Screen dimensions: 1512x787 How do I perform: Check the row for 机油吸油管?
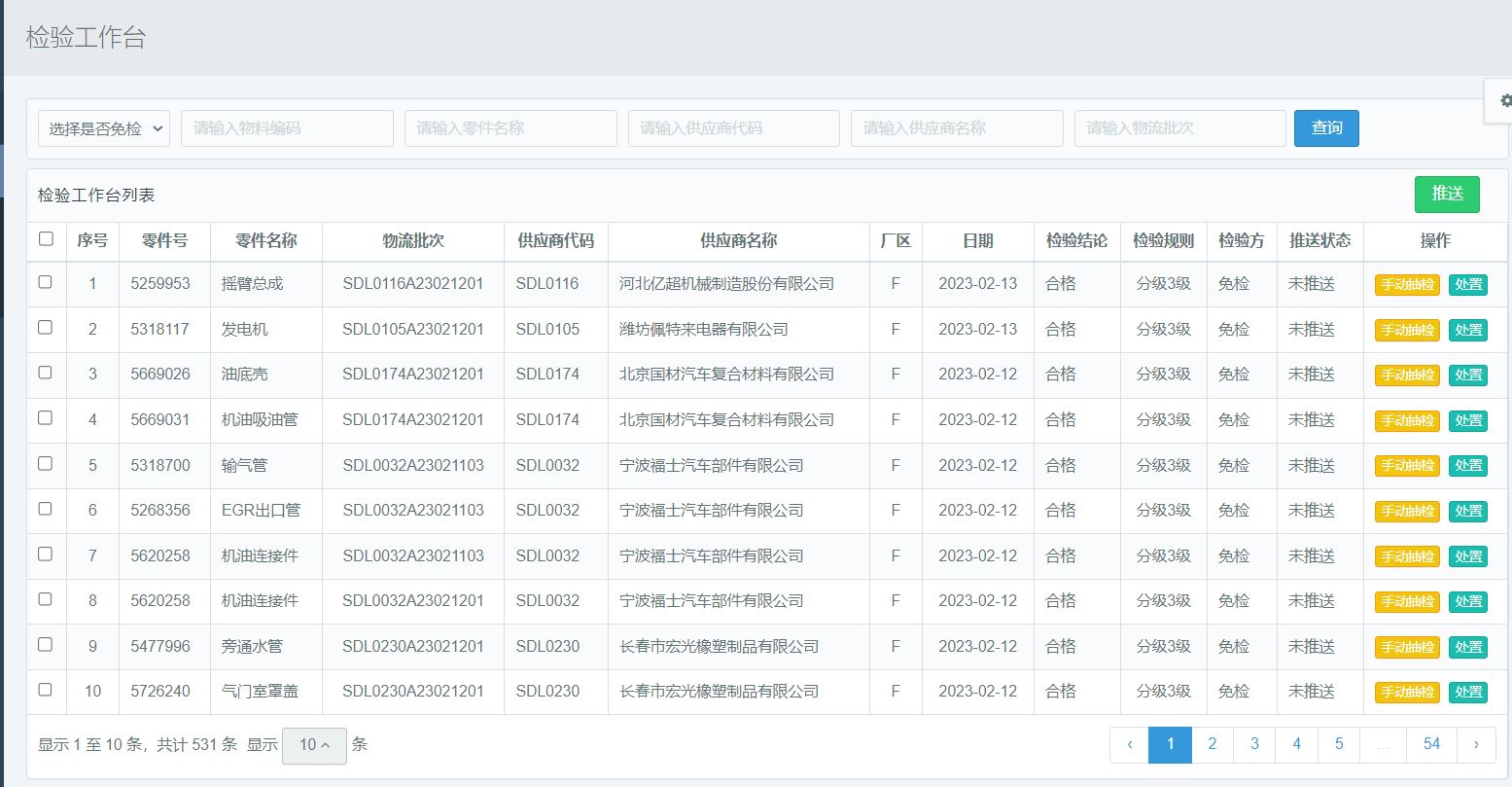pyautogui.click(x=45, y=418)
